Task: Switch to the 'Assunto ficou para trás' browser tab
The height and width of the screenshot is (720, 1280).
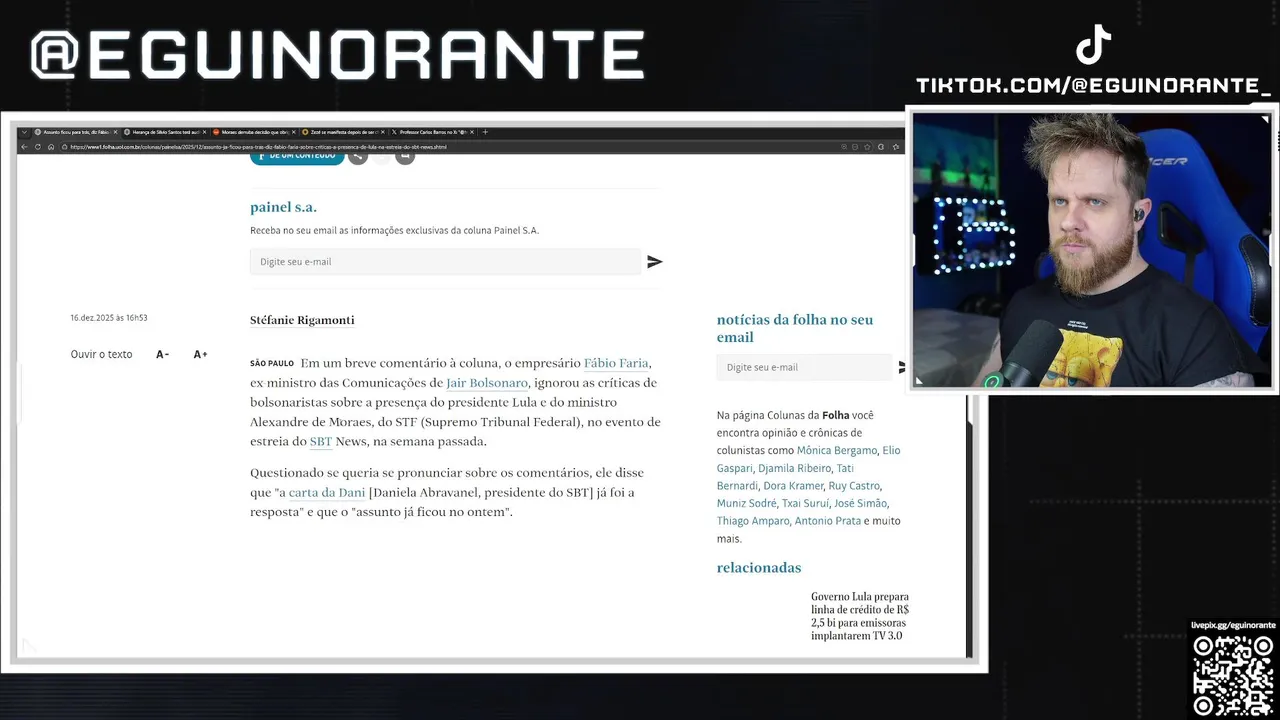Action: (76, 132)
